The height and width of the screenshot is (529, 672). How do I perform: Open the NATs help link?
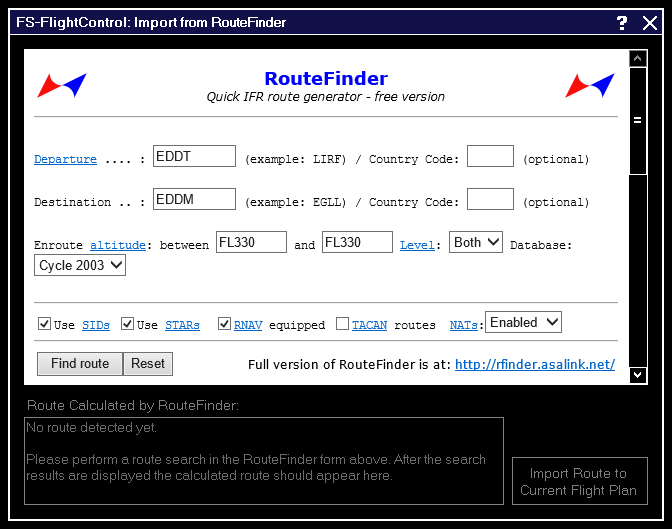(x=464, y=325)
